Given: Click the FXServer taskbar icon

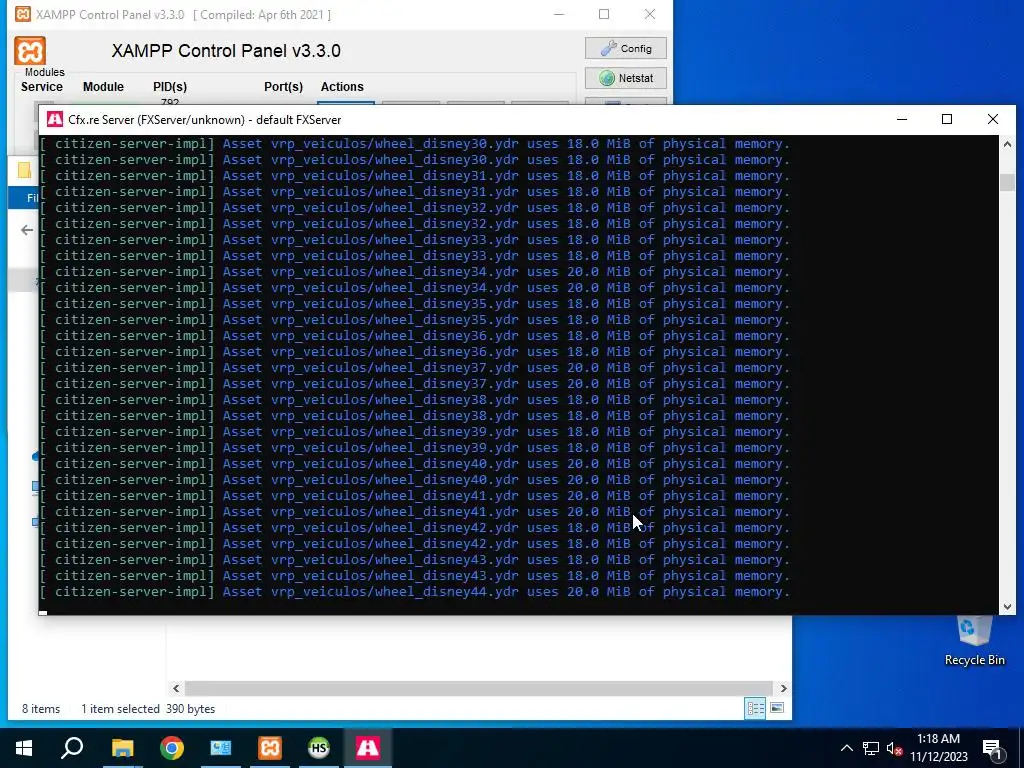Looking at the screenshot, I should pyautogui.click(x=368, y=748).
